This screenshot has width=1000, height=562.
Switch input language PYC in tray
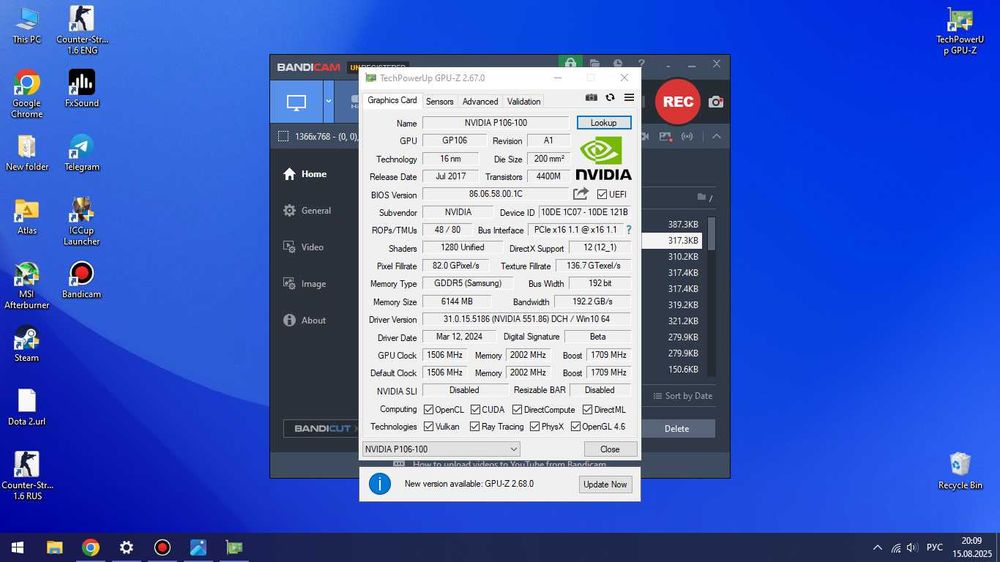pos(934,547)
